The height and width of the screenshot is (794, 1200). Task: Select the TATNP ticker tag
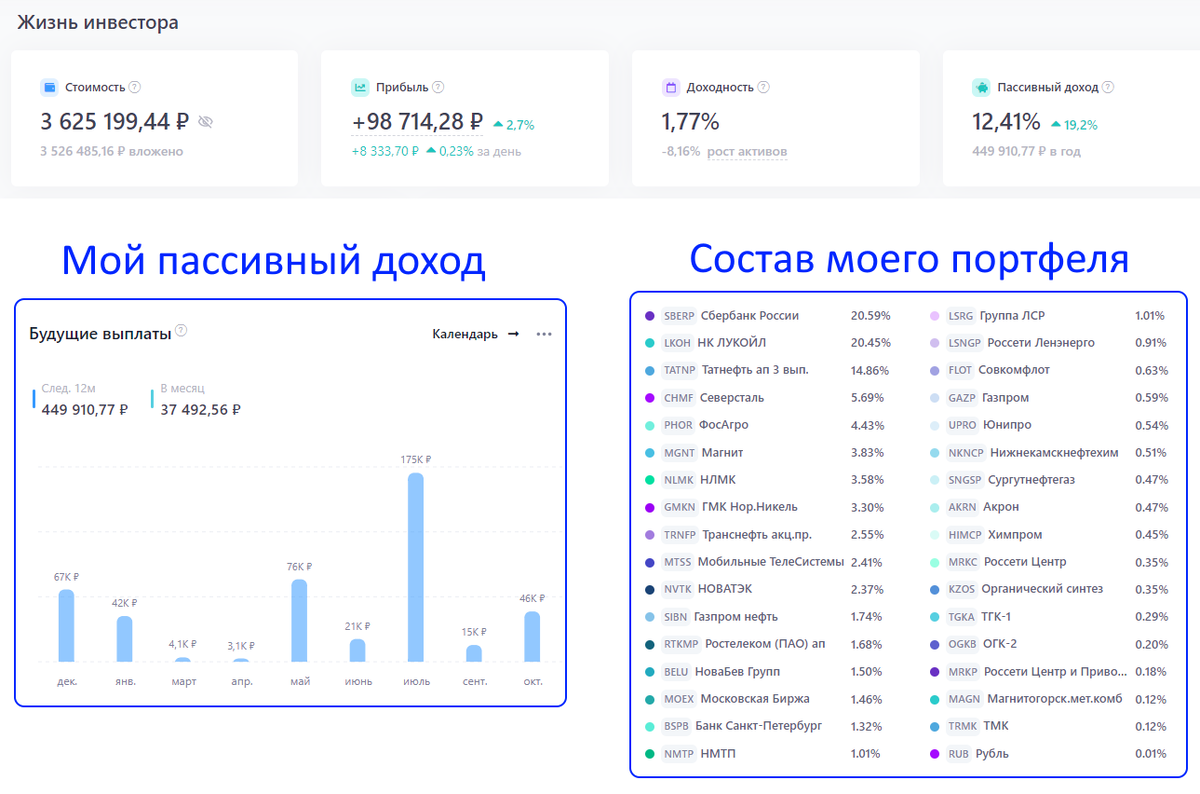click(x=679, y=370)
